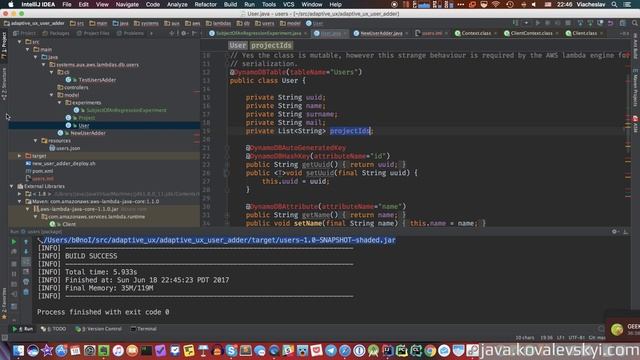Open NewUserAdder class in tree
This screenshot has height=360, width=640.
(x=82, y=133)
